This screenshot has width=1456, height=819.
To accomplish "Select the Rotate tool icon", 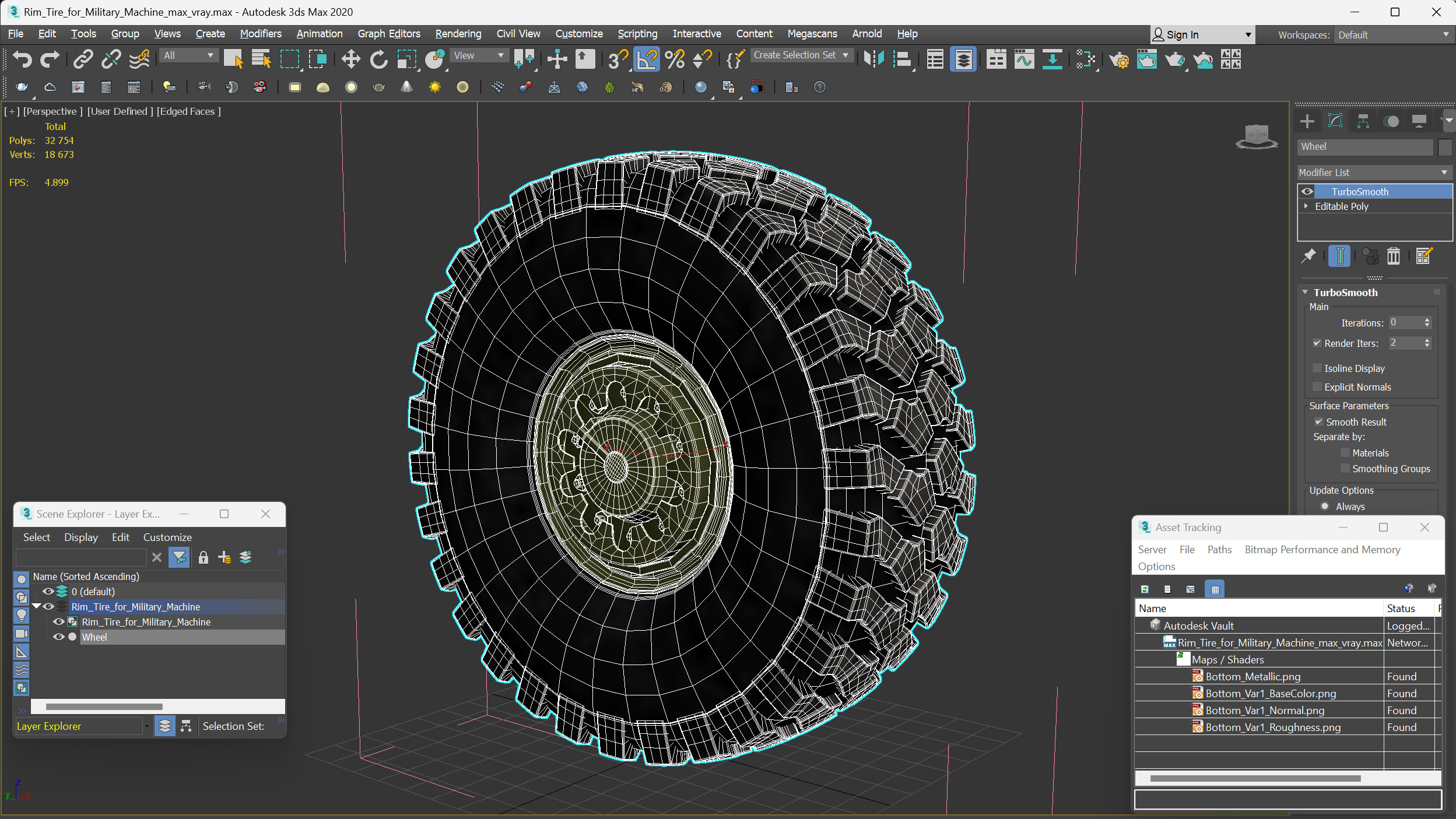I will tap(378, 59).
